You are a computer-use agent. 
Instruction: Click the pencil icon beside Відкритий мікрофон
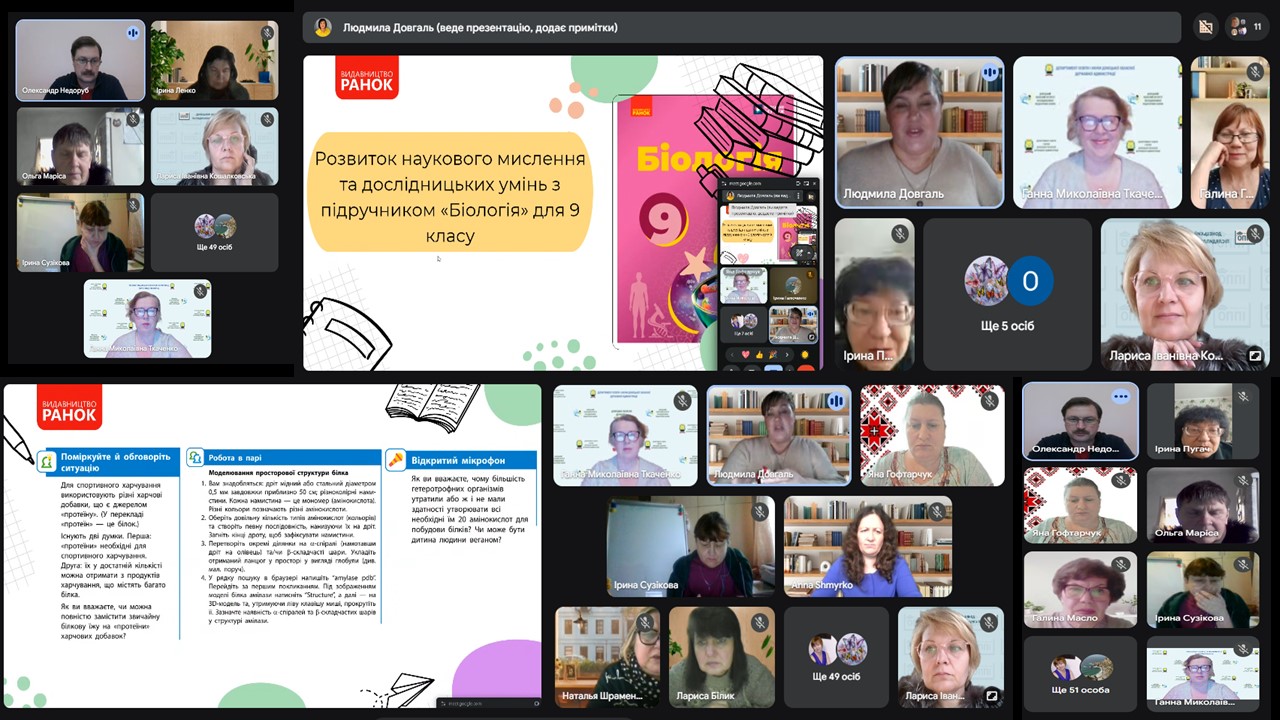pyautogui.click(x=395, y=460)
